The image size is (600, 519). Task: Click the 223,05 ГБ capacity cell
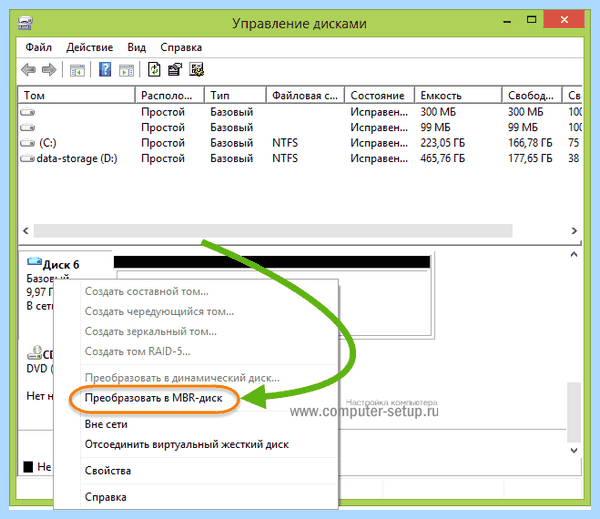[443, 143]
